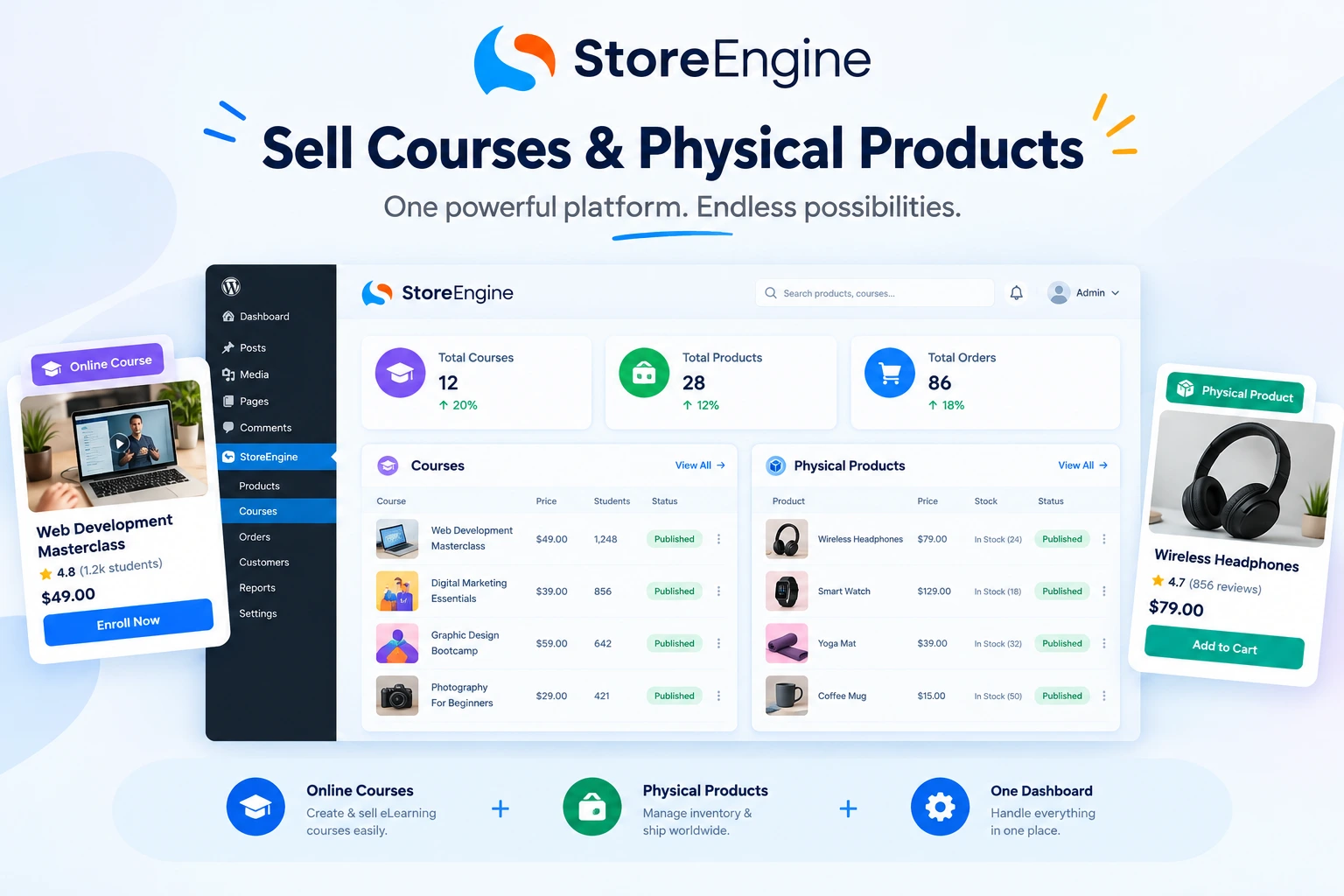Click the Wireless Headphones row thumbnail

pos(787,539)
